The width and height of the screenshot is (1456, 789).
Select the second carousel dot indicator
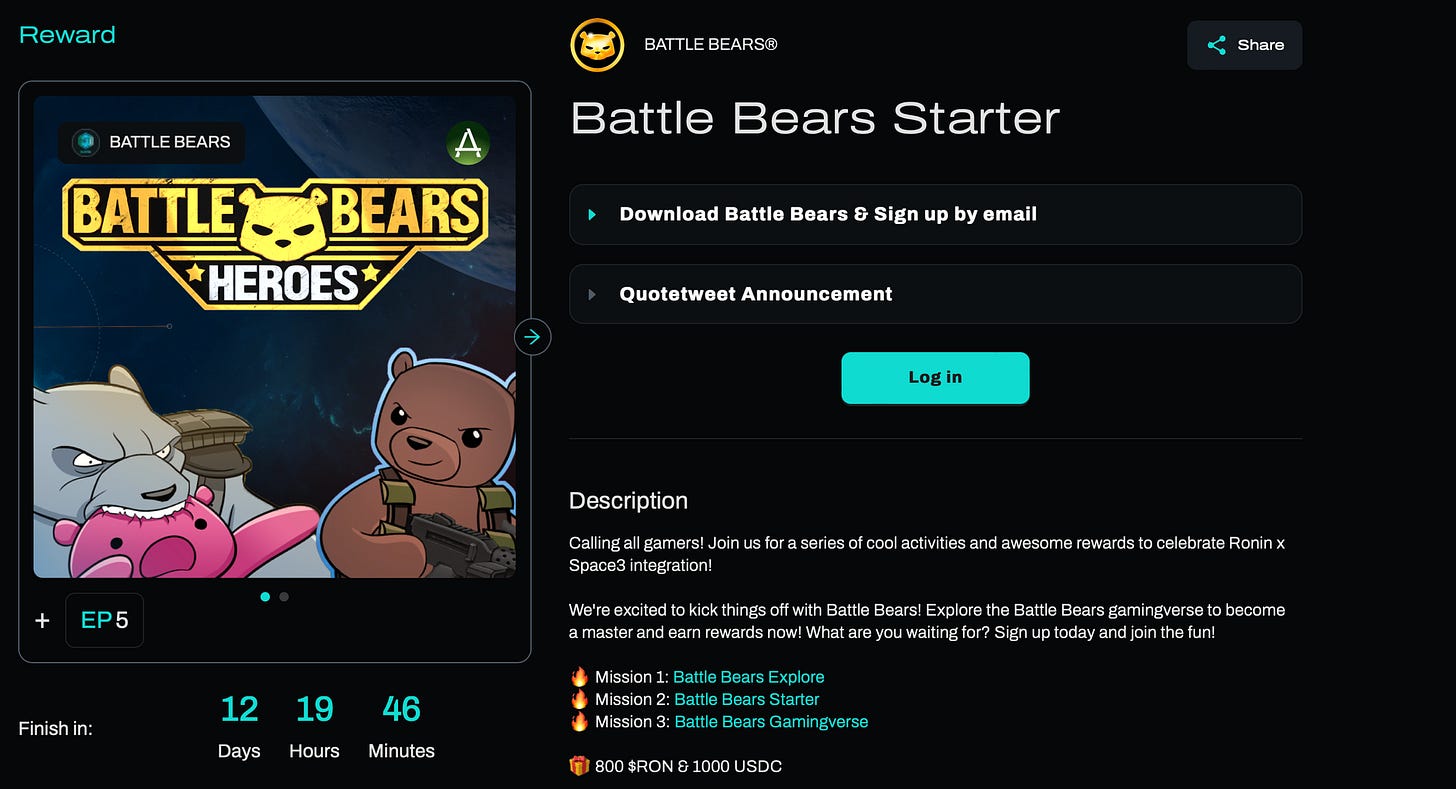point(284,596)
